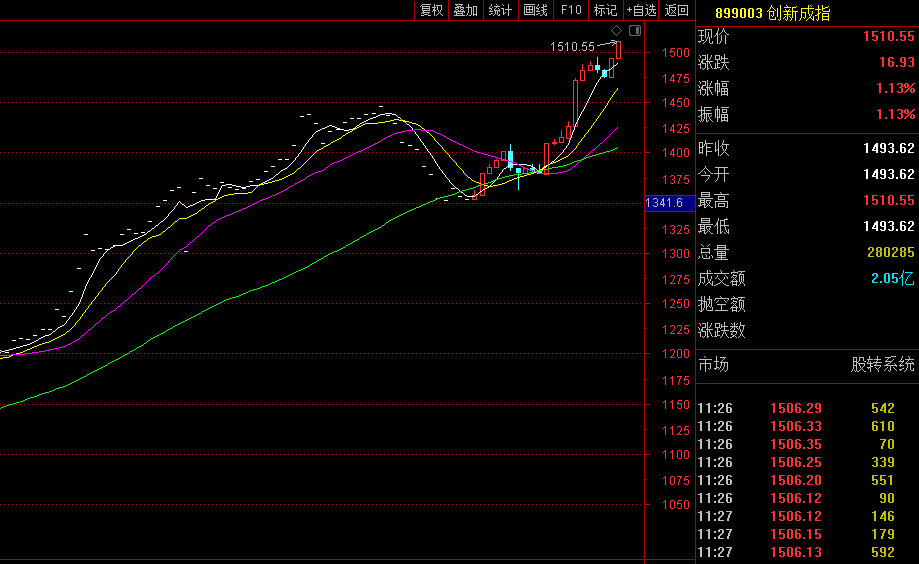Open the 统计 statistics tool

click(x=500, y=10)
